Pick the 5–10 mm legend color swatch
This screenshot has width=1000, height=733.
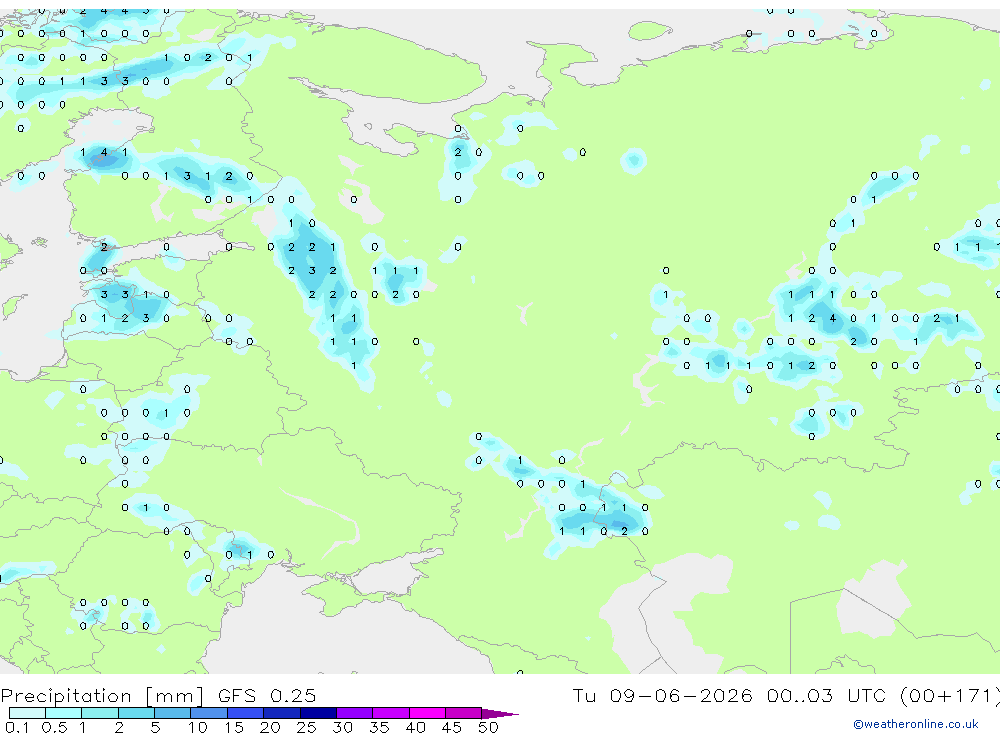172,713
